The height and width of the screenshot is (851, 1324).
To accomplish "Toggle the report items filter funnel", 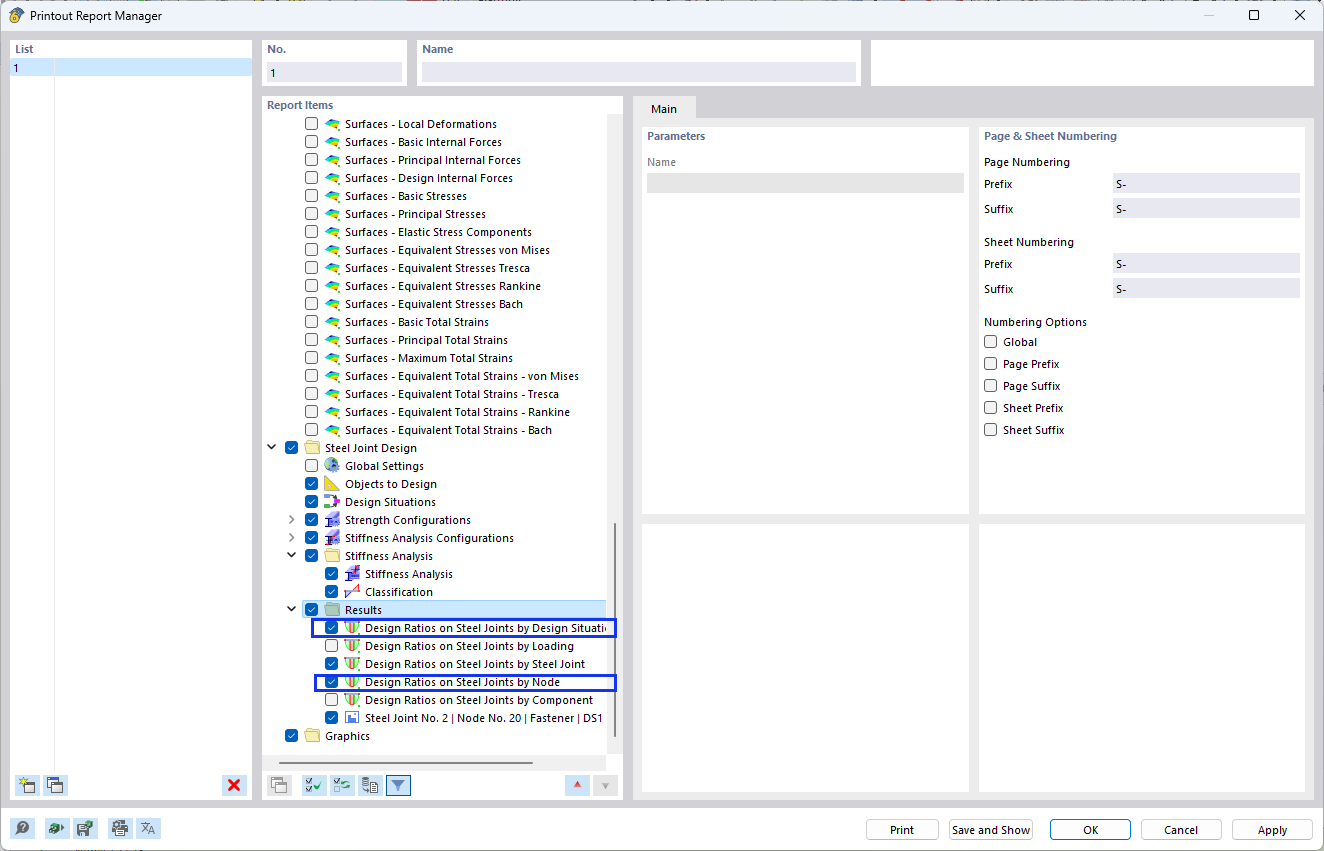I will [x=398, y=785].
